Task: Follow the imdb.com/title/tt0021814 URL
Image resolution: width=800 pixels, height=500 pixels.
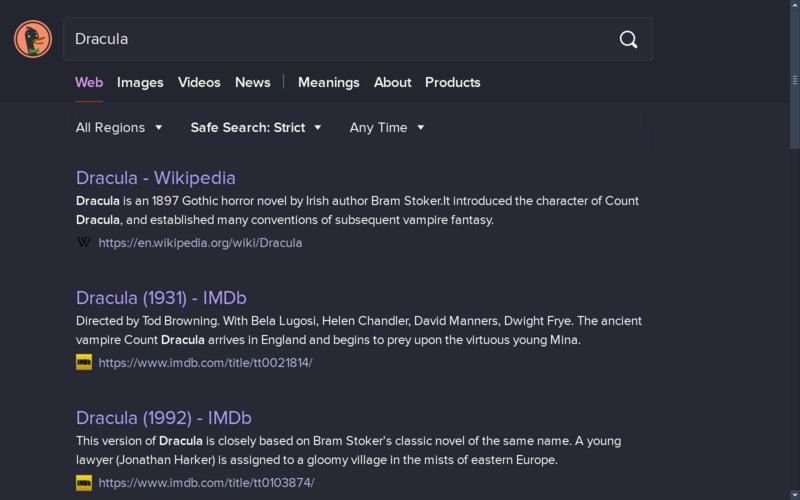Action: click(x=205, y=363)
